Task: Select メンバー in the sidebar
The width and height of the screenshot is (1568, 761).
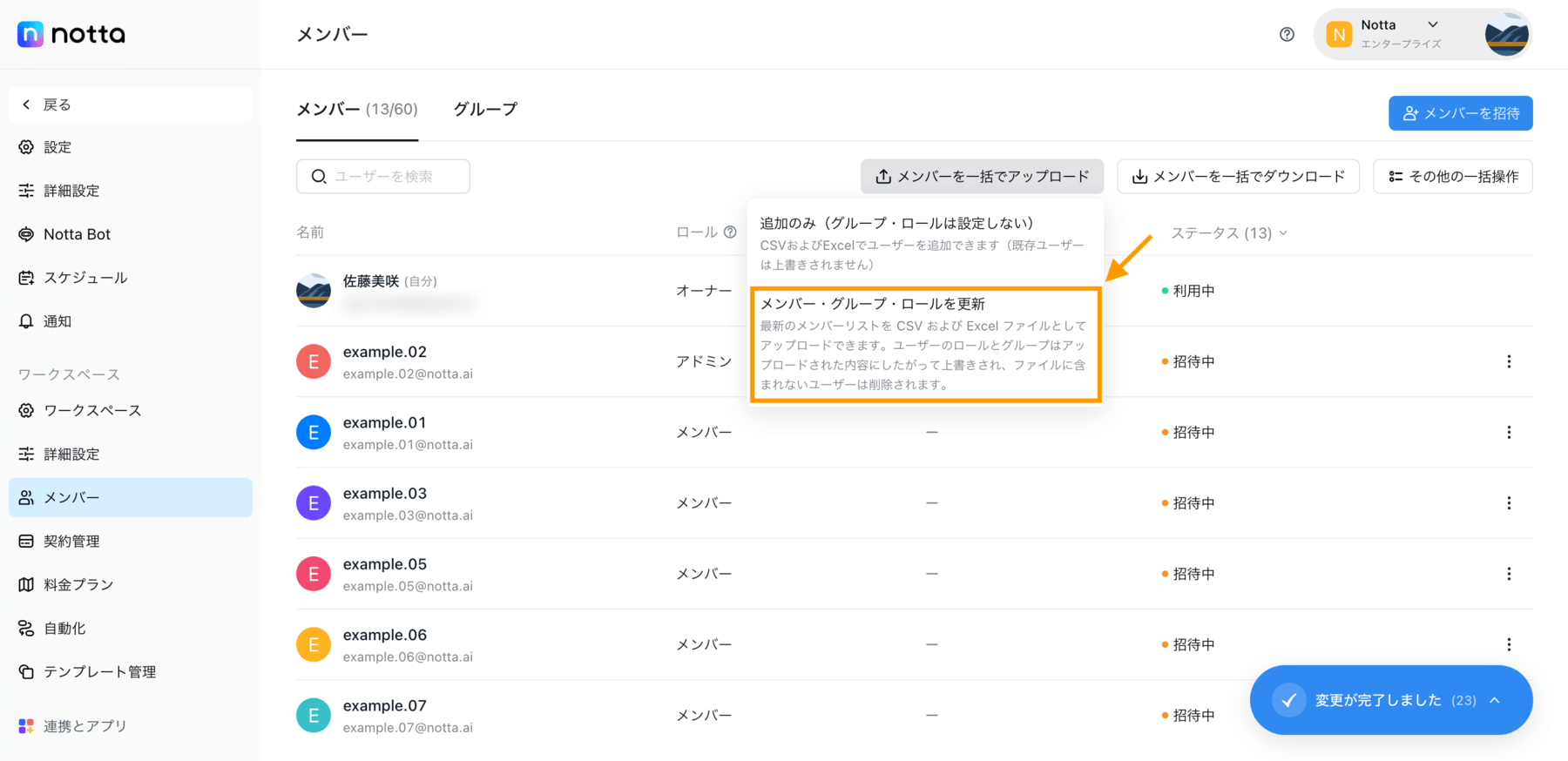Action: [131, 497]
